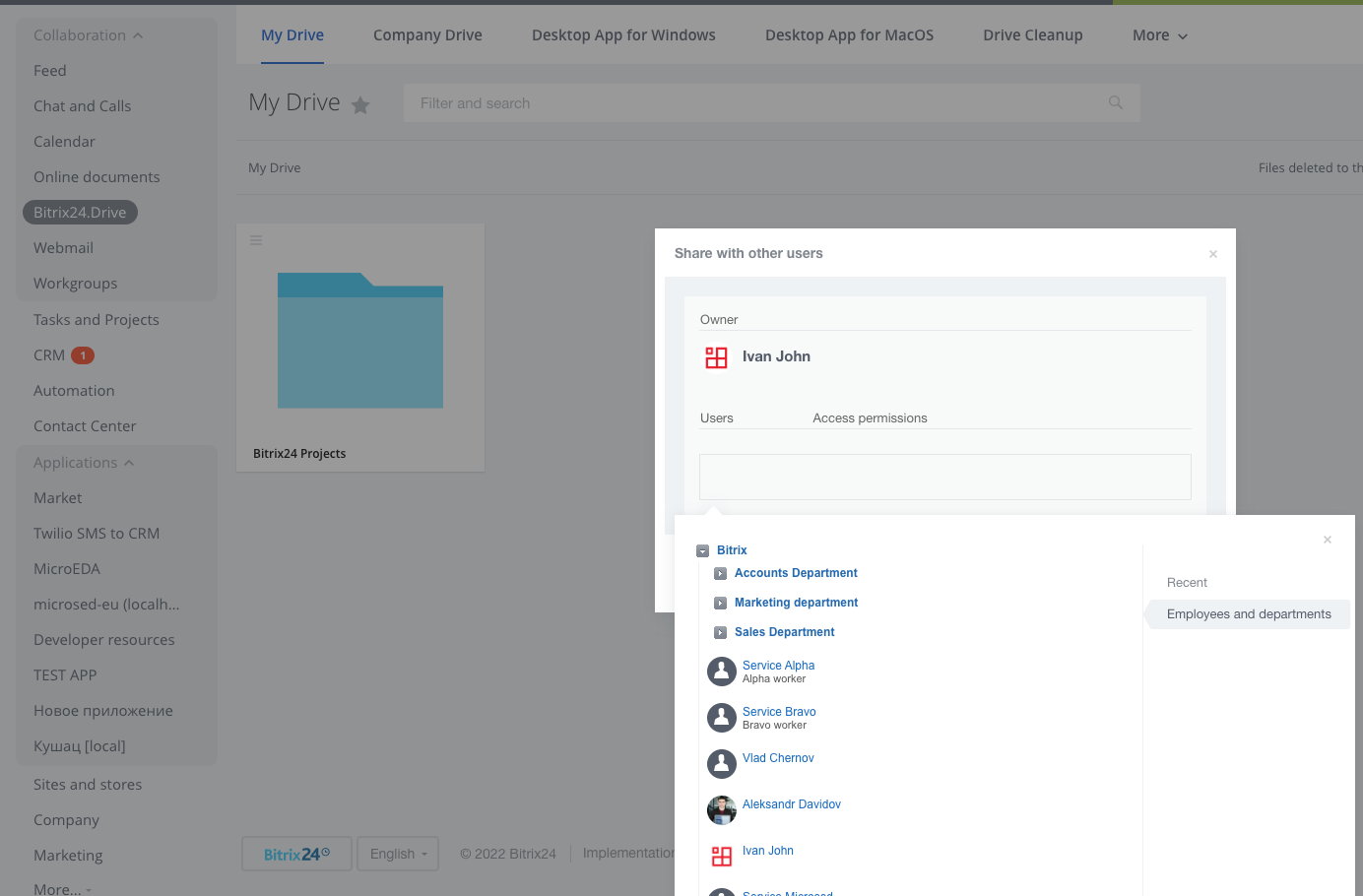Open the More tabs dropdown
The width and height of the screenshot is (1363, 896).
pyautogui.click(x=1160, y=35)
